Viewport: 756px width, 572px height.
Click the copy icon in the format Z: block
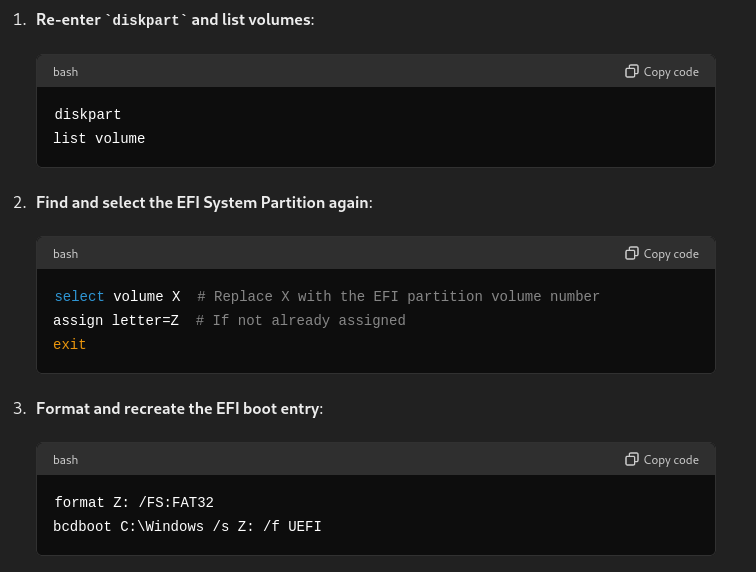(x=632, y=459)
